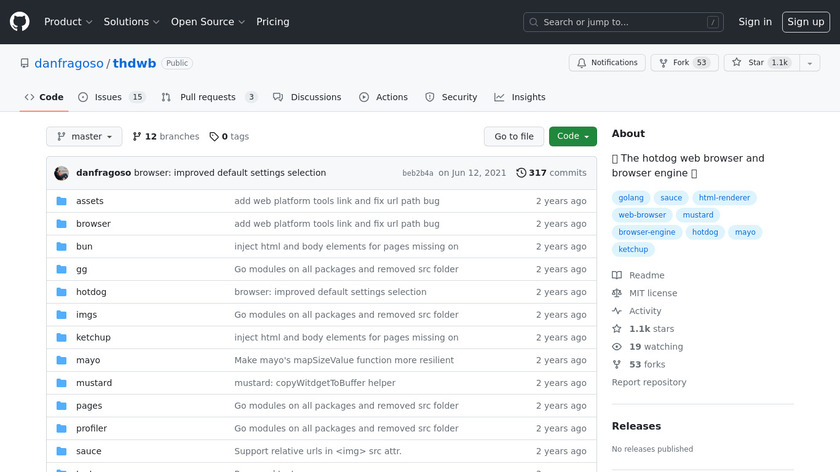Expand the green Code dropdown
The height and width of the screenshot is (472, 840).
(573, 137)
